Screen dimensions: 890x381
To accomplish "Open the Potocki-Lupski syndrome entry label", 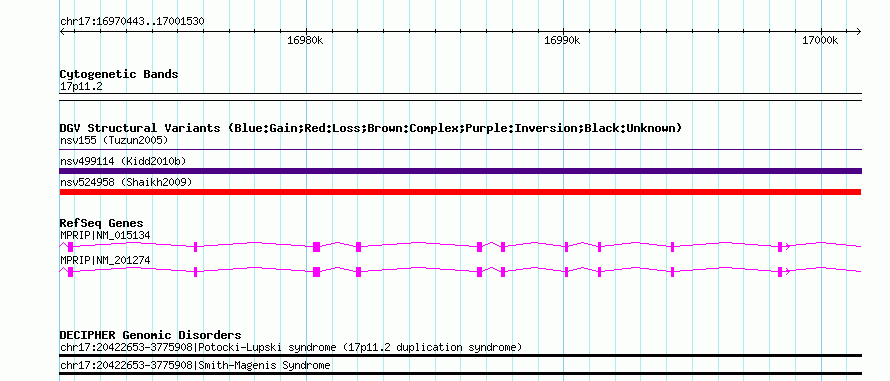I will (291, 347).
